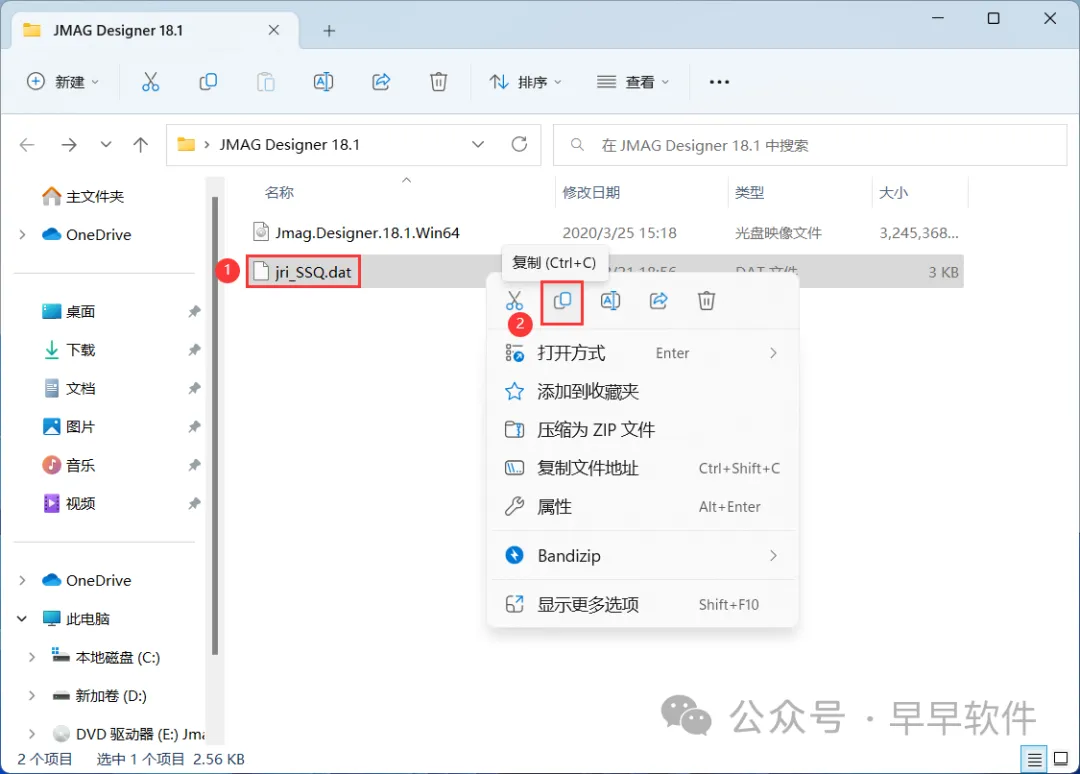This screenshot has height=774, width=1080.
Task: Open 下载 (Downloads) in quick access
Action: pos(69,350)
